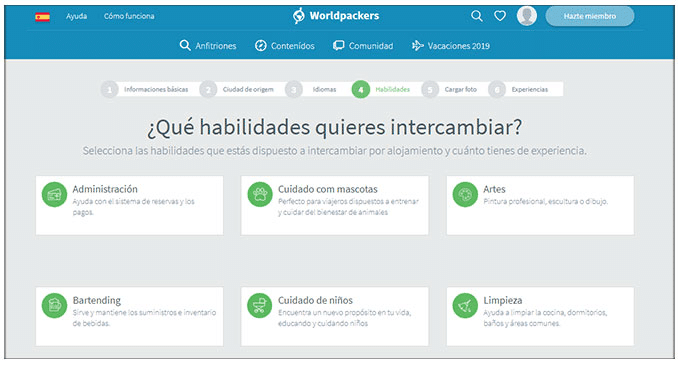
Task: Select the Bartending skill title
Action: point(97,300)
